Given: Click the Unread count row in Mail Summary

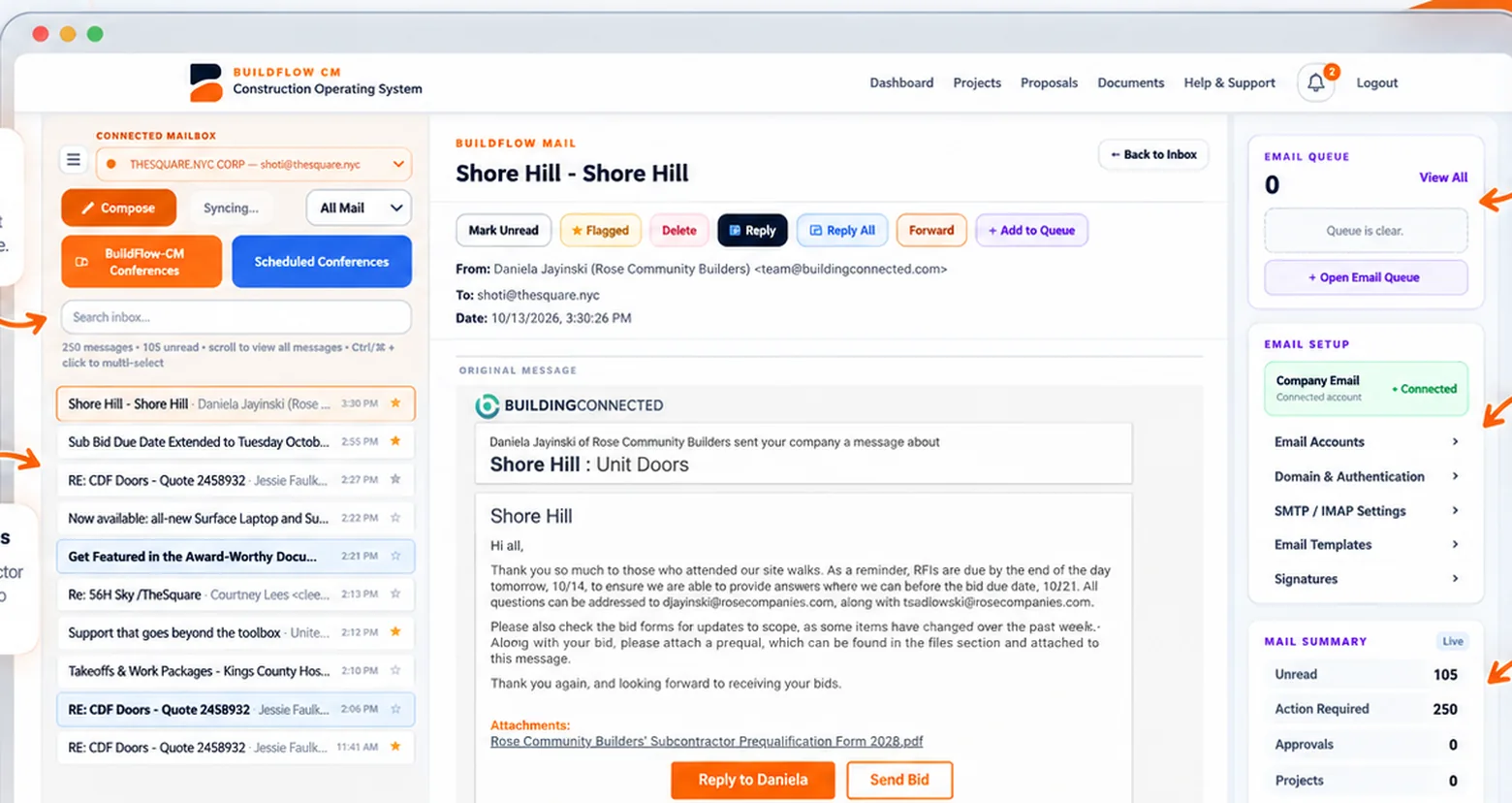Looking at the screenshot, I should click(1365, 674).
